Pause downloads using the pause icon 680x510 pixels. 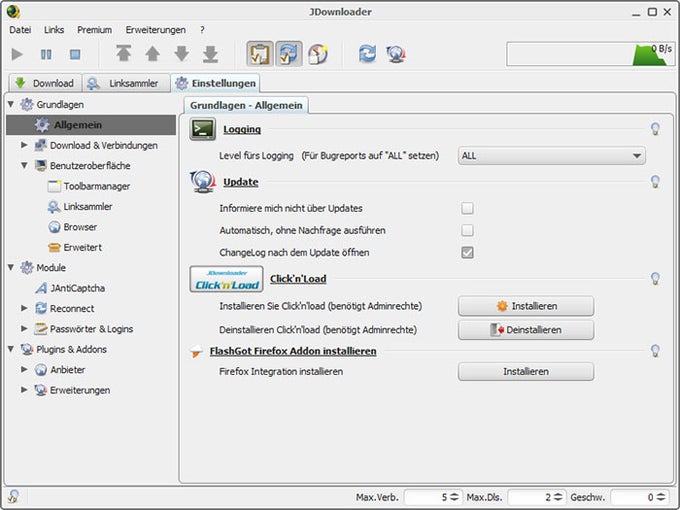click(46, 54)
